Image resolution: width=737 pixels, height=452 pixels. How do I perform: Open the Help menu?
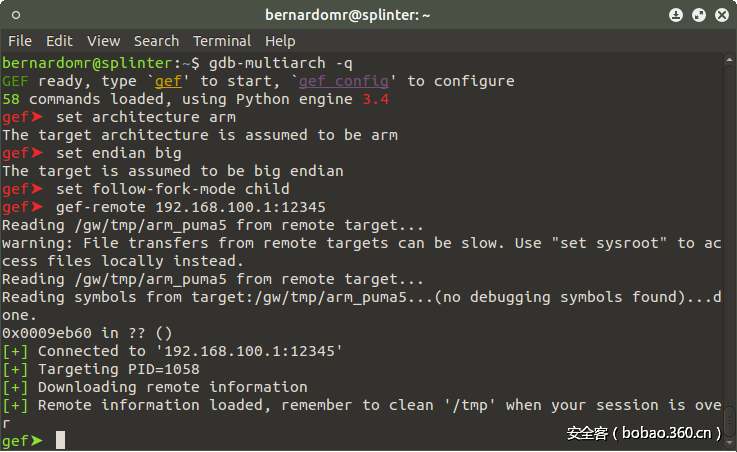(x=280, y=41)
